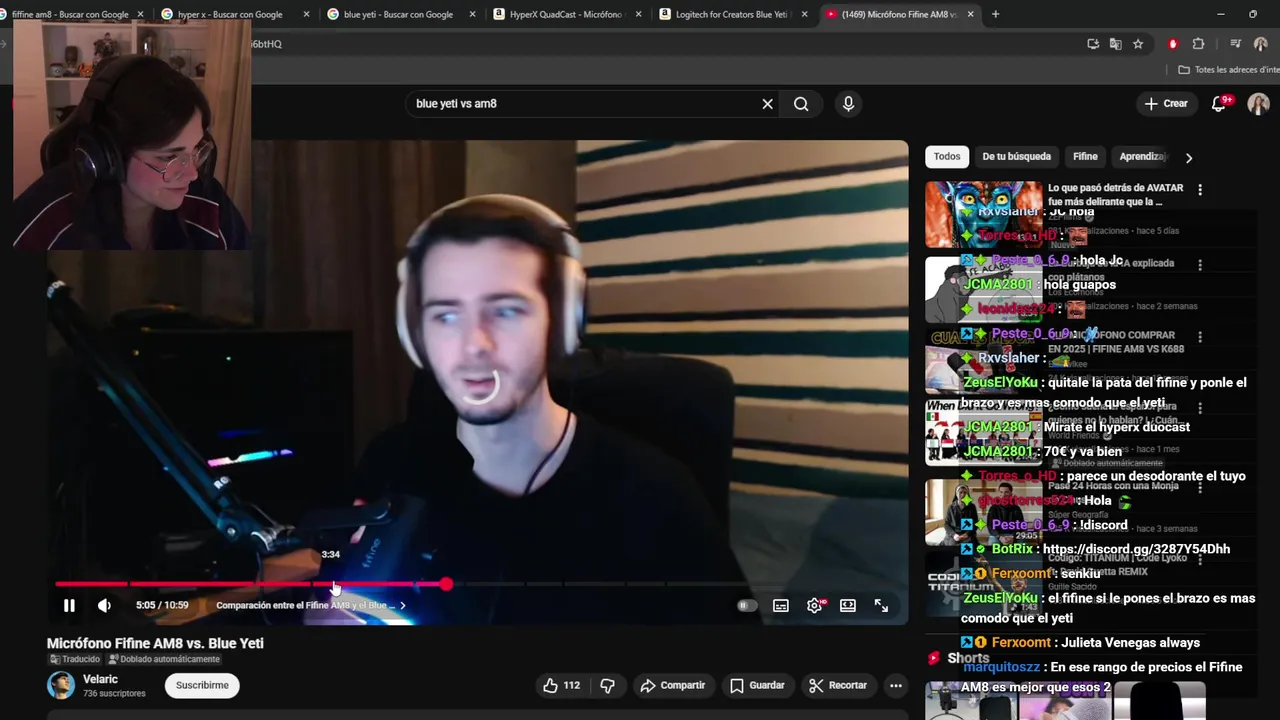This screenshot has width=1280, height=720.
Task: Enter fullscreen mode on video
Action: click(x=881, y=605)
